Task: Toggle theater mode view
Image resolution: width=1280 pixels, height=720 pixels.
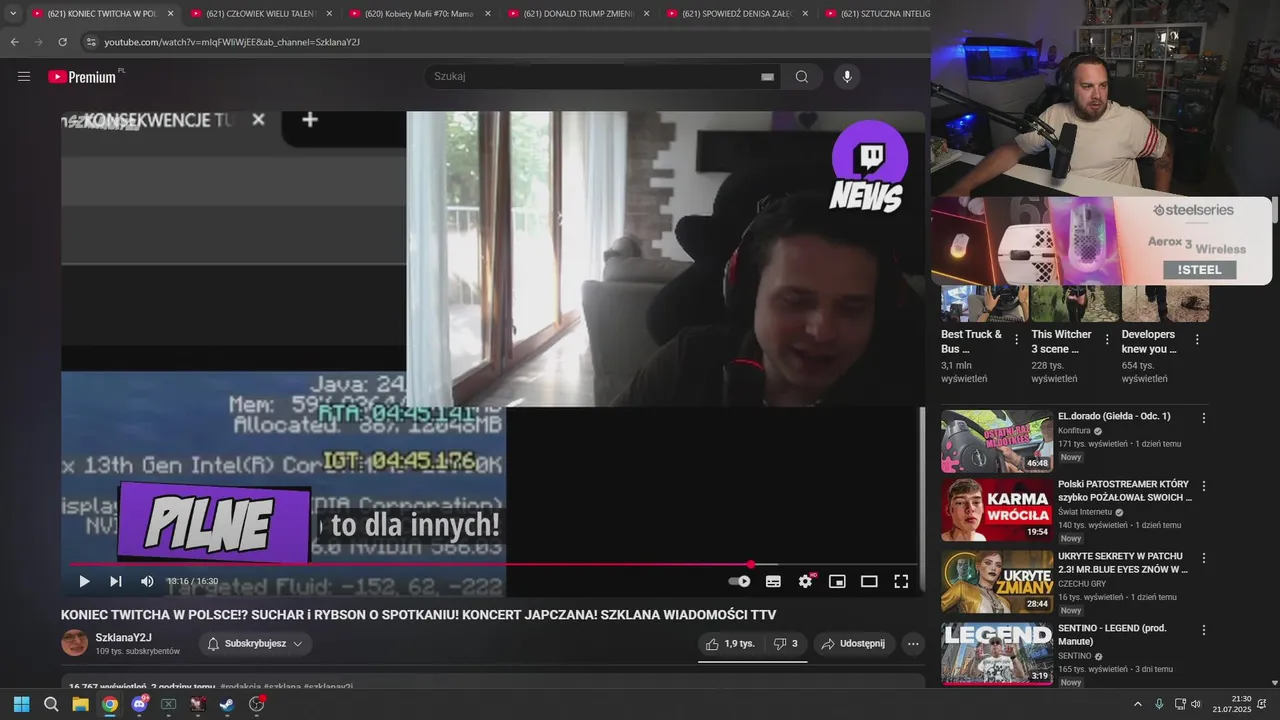Action: [869, 581]
